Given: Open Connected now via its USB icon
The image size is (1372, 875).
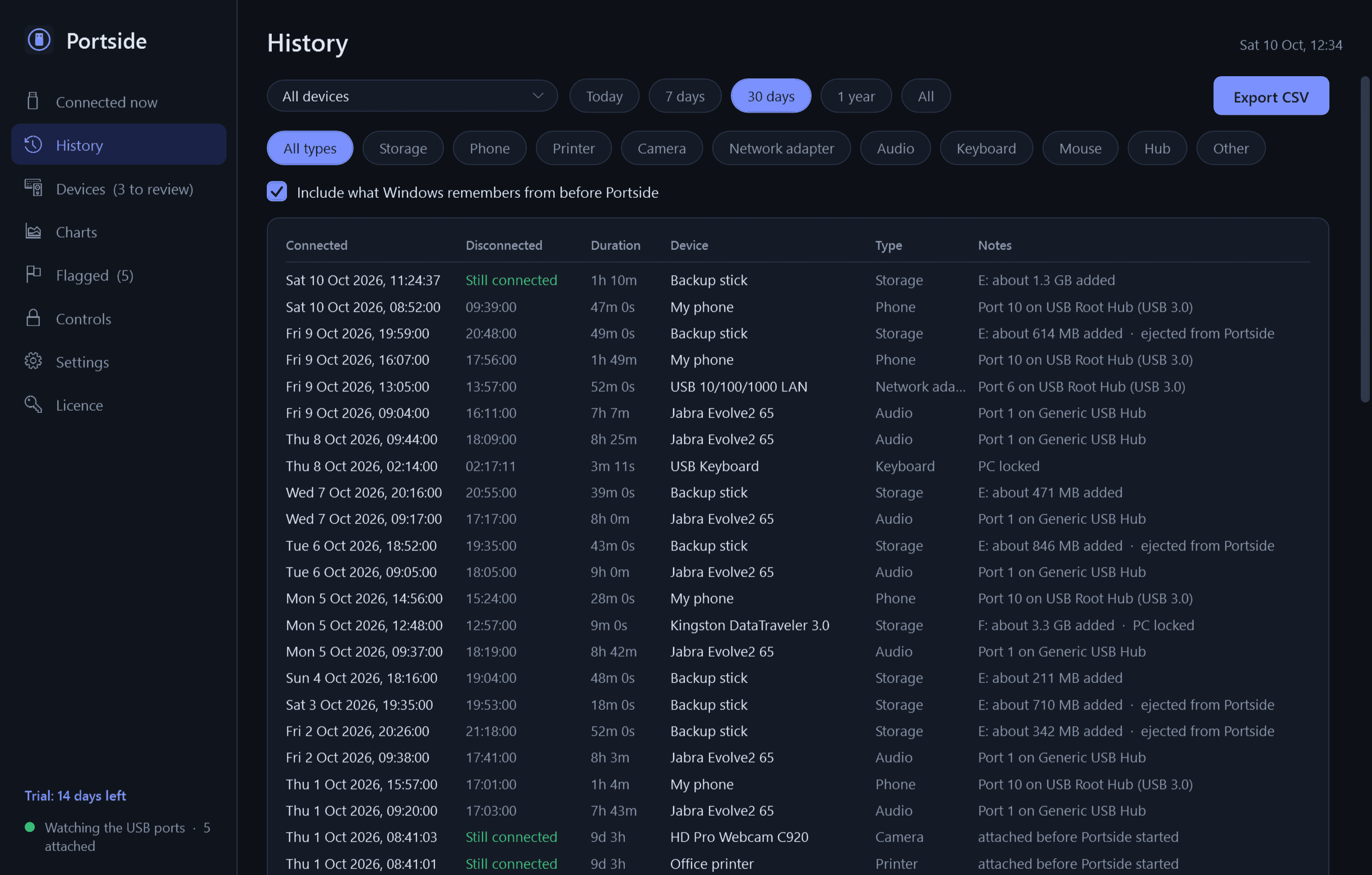Looking at the screenshot, I should pyautogui.click(x=33, y=101).
